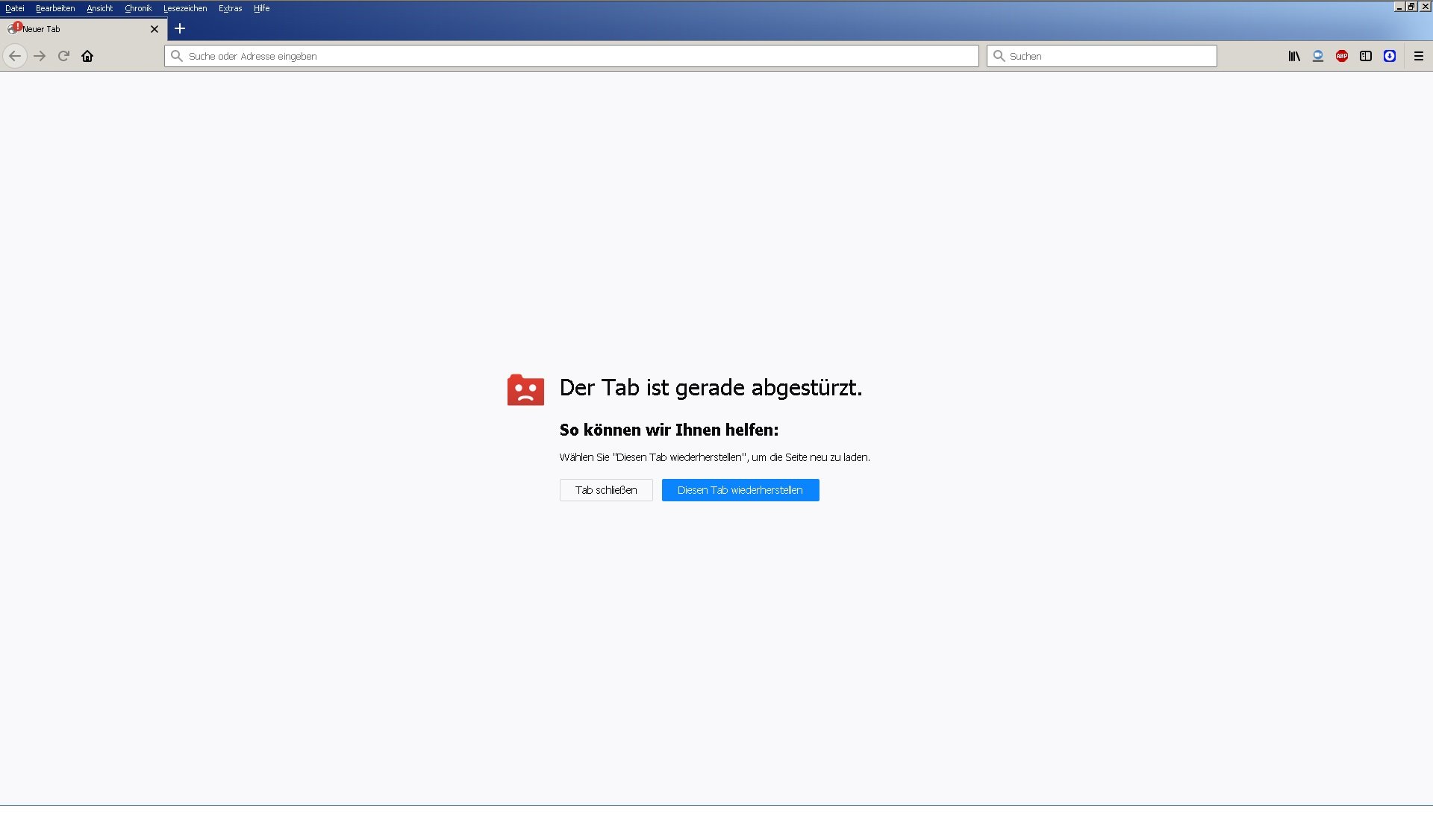The image size is (1433, 840).
Task: Click Diesen Tab wiederherstellen button
Action: click(740, 490)
